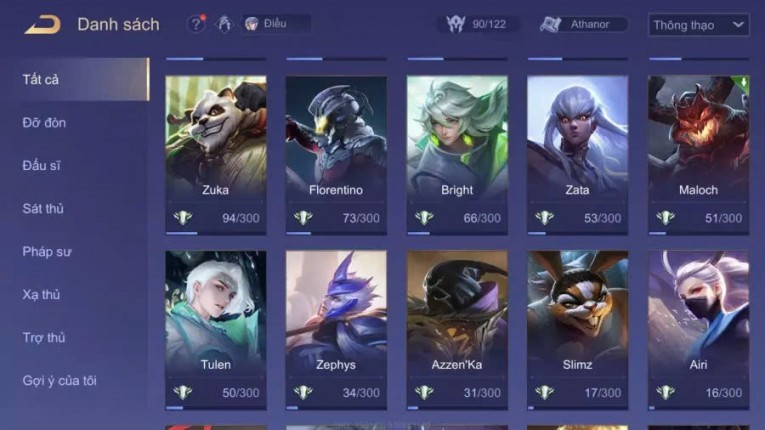Image resolution: width=765 pixels, height=430 pixels.
Task: Open the Điêu hero selector field
Action: tap(276, 24)
